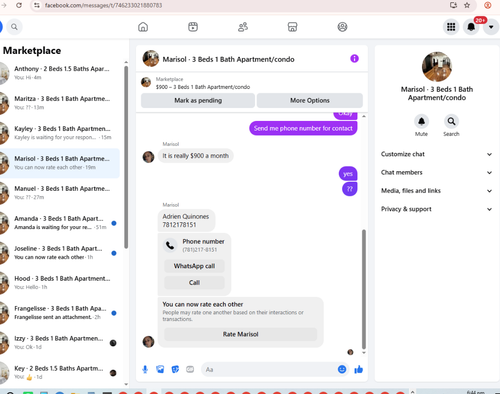Viewport: 500px width, 394px height.
Task: Bookmark page with browser star icon
Action: [x=467, y=5]
